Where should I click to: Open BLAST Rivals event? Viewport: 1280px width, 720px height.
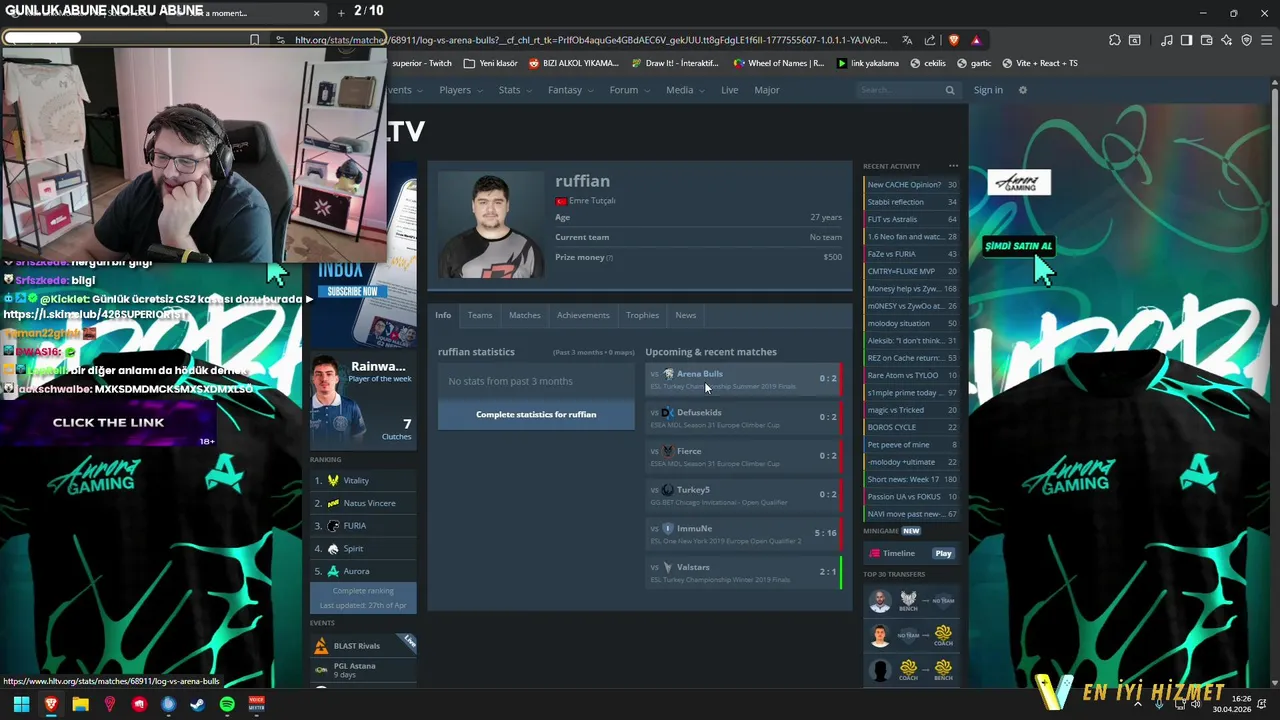tap(363, 646)
